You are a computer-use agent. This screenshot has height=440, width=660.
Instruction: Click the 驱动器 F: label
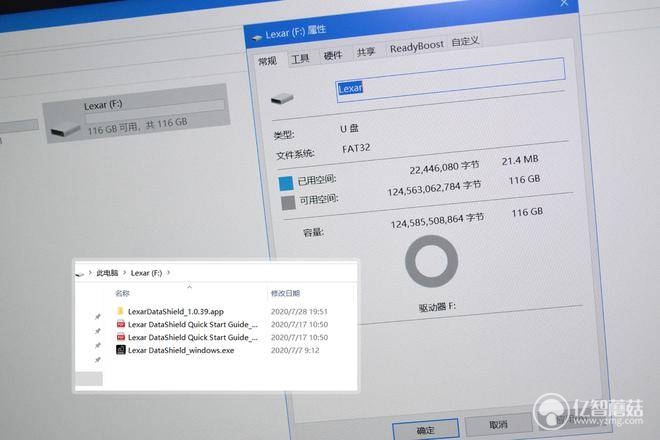tap(437, 307)
